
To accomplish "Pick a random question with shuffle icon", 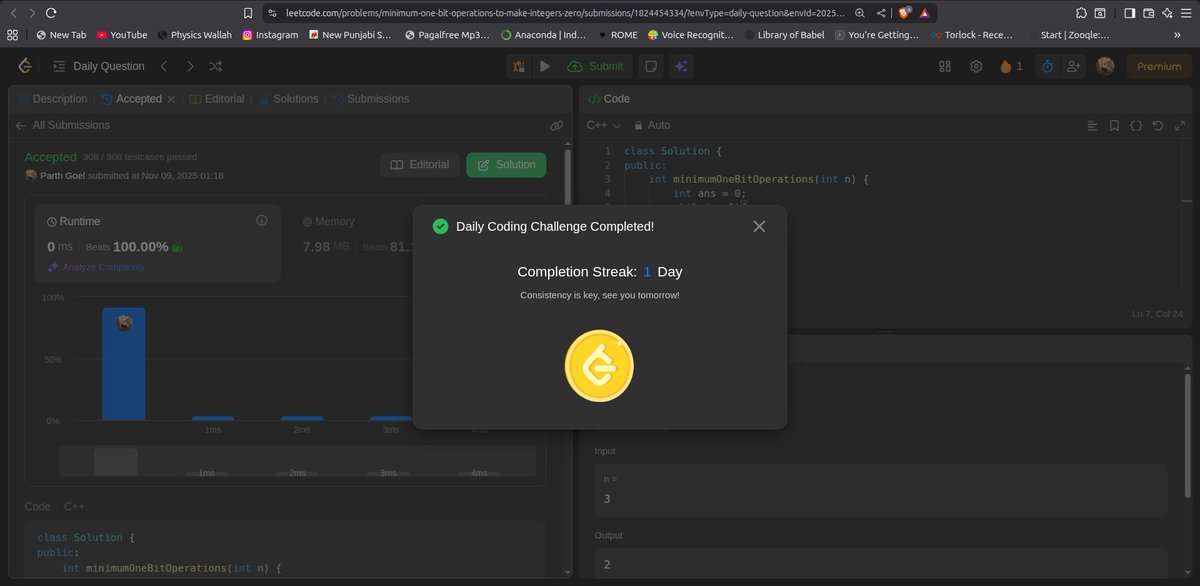I will point(216,66).
